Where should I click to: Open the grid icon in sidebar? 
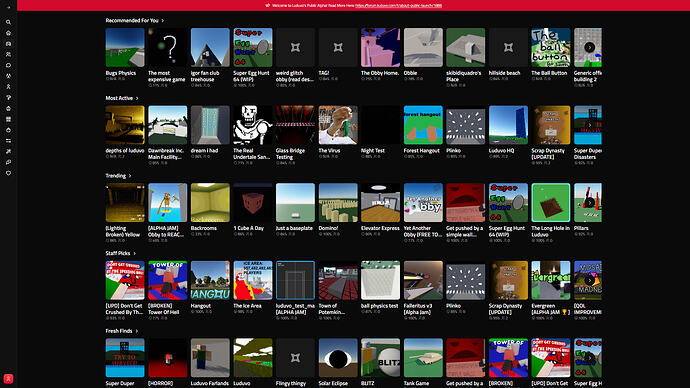[x=8, y=119]
